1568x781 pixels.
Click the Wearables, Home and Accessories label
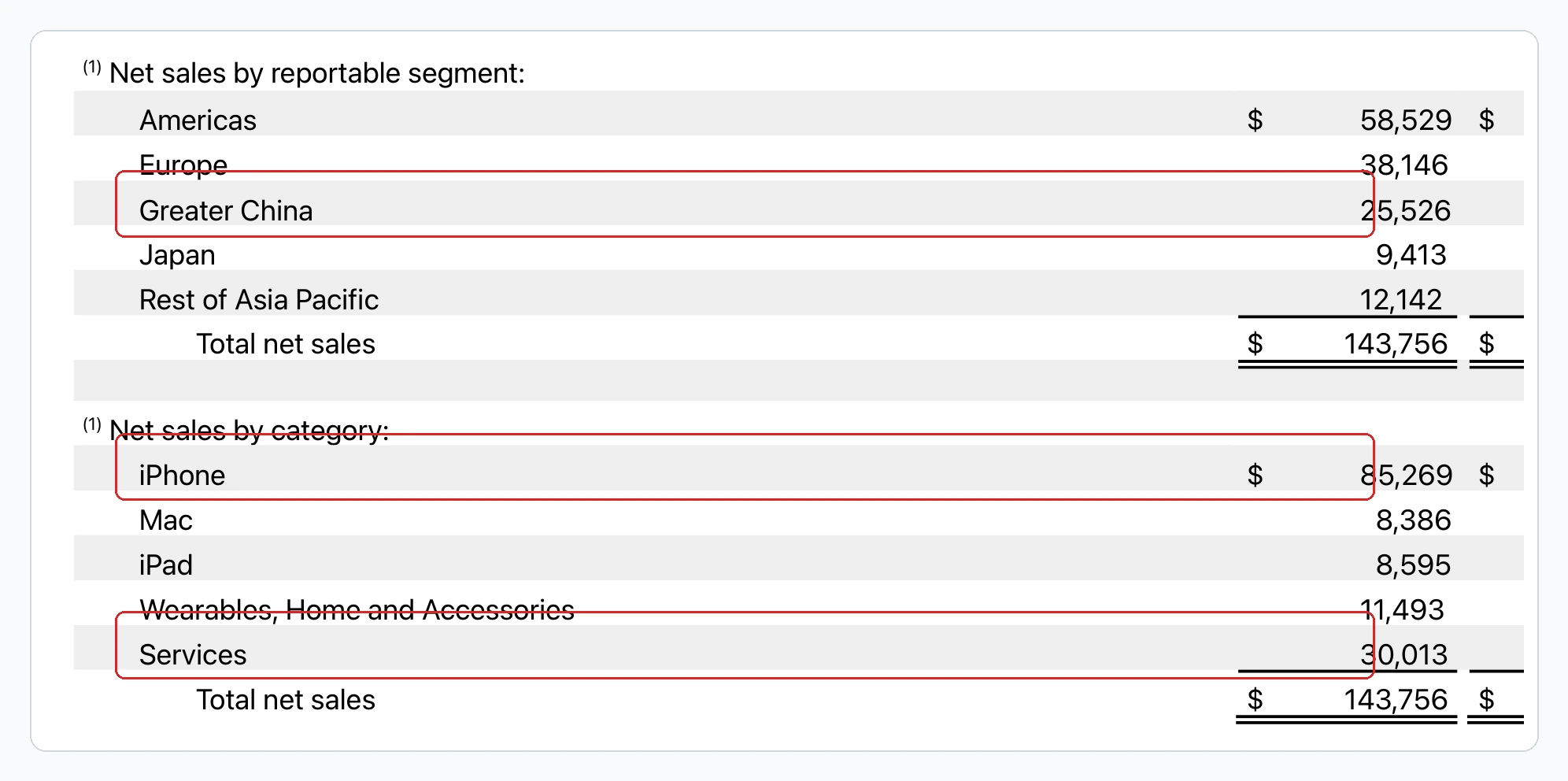pos(357,610)
